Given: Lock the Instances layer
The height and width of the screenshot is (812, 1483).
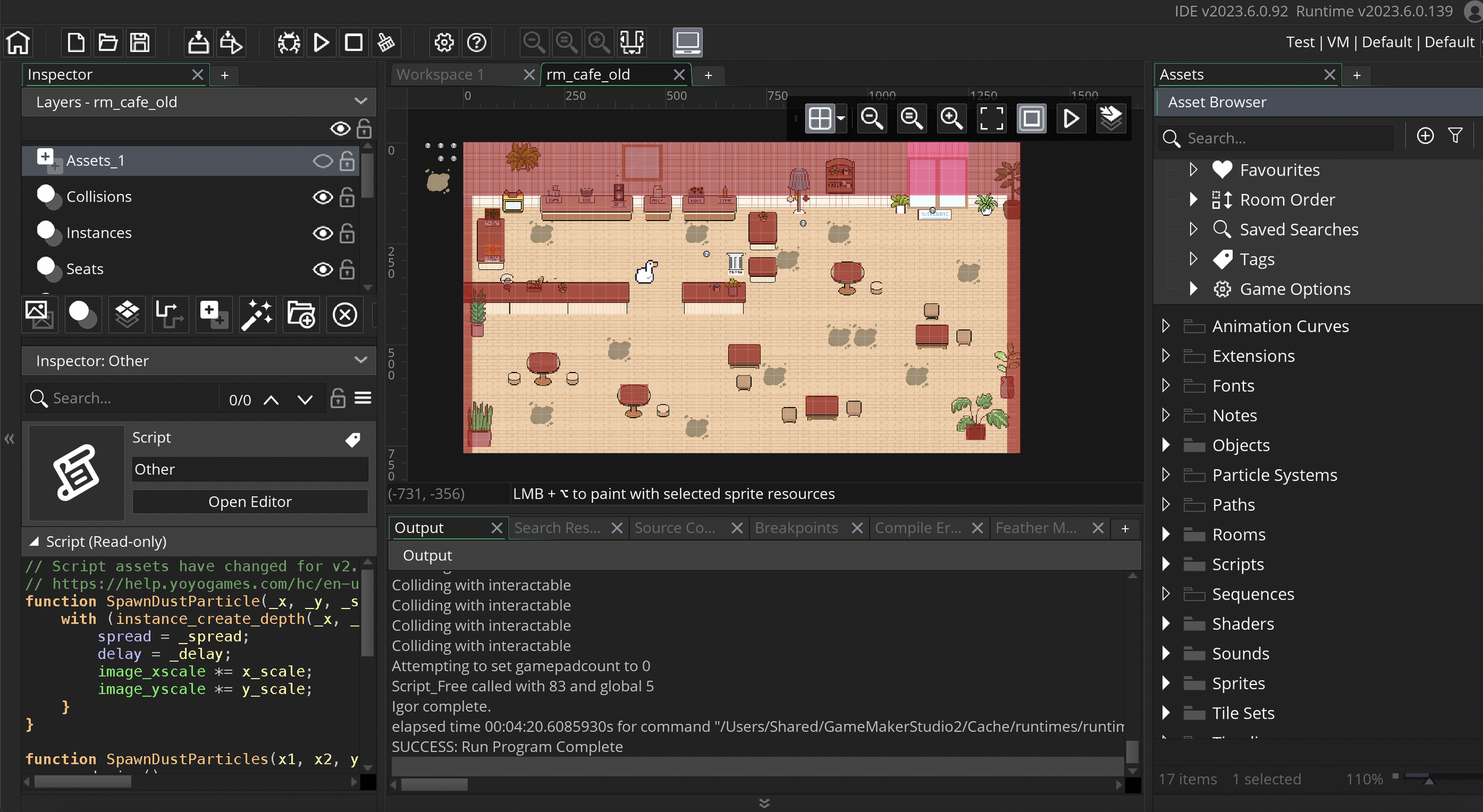Looking at the screenshot, I should click(x=346, y=233).
